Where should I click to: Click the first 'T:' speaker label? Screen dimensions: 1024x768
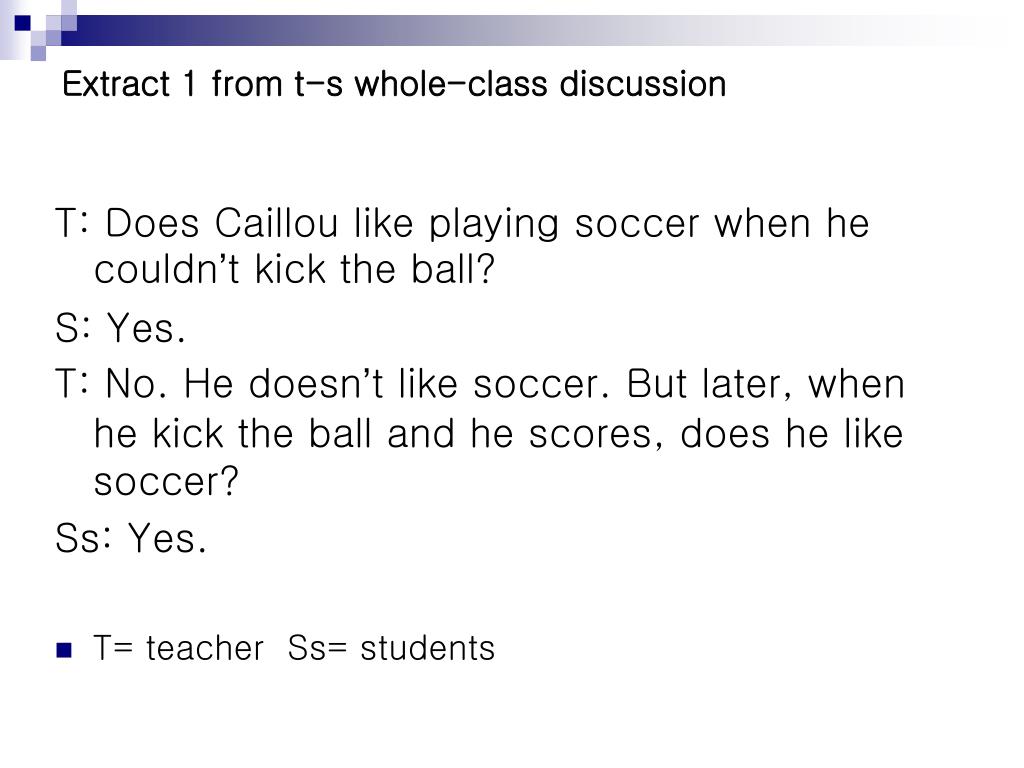[71, 223]
